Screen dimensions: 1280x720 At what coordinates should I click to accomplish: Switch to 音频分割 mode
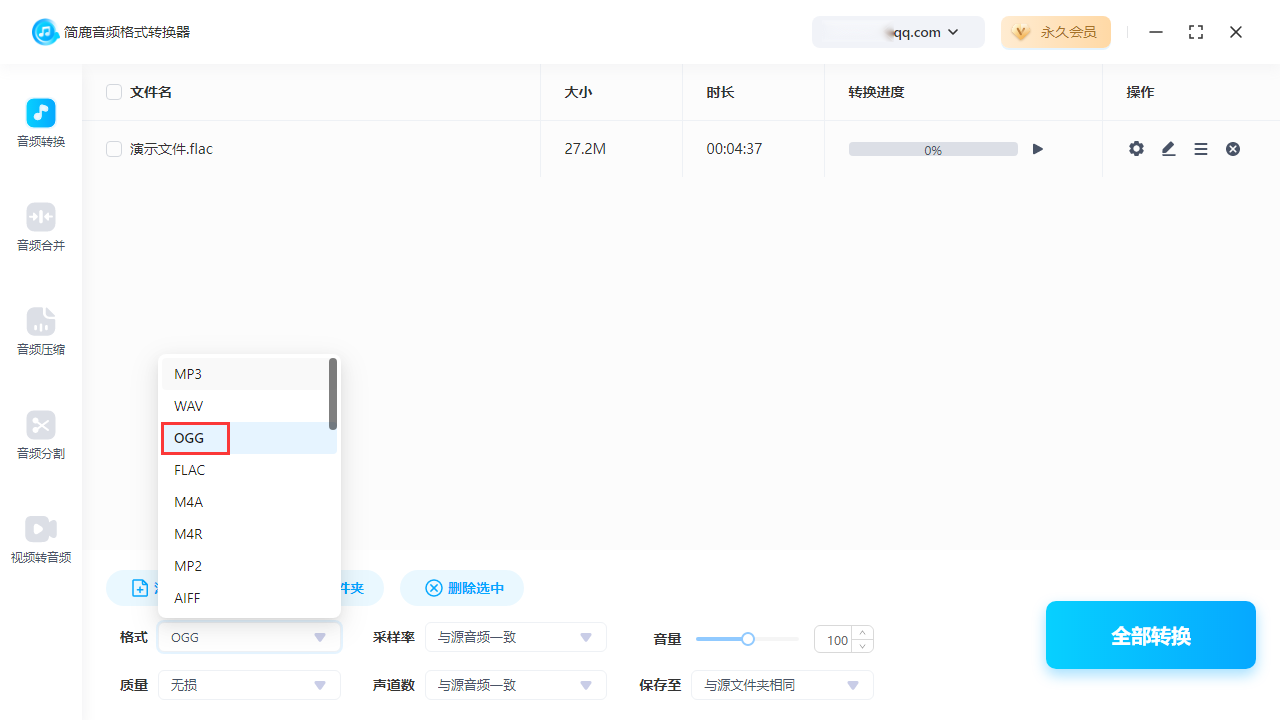(40, 433)
